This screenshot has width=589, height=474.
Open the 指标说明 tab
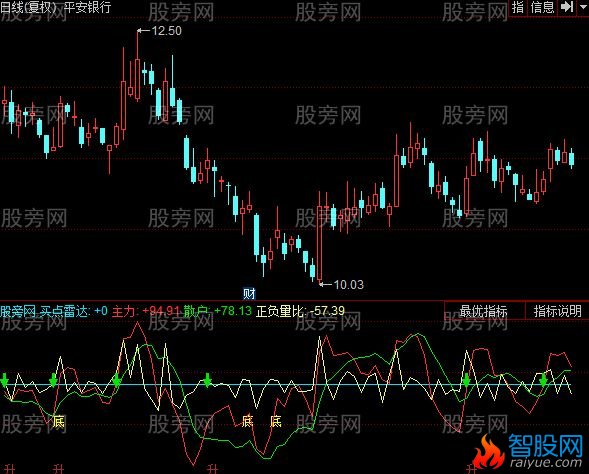click(x=557, y=311)
